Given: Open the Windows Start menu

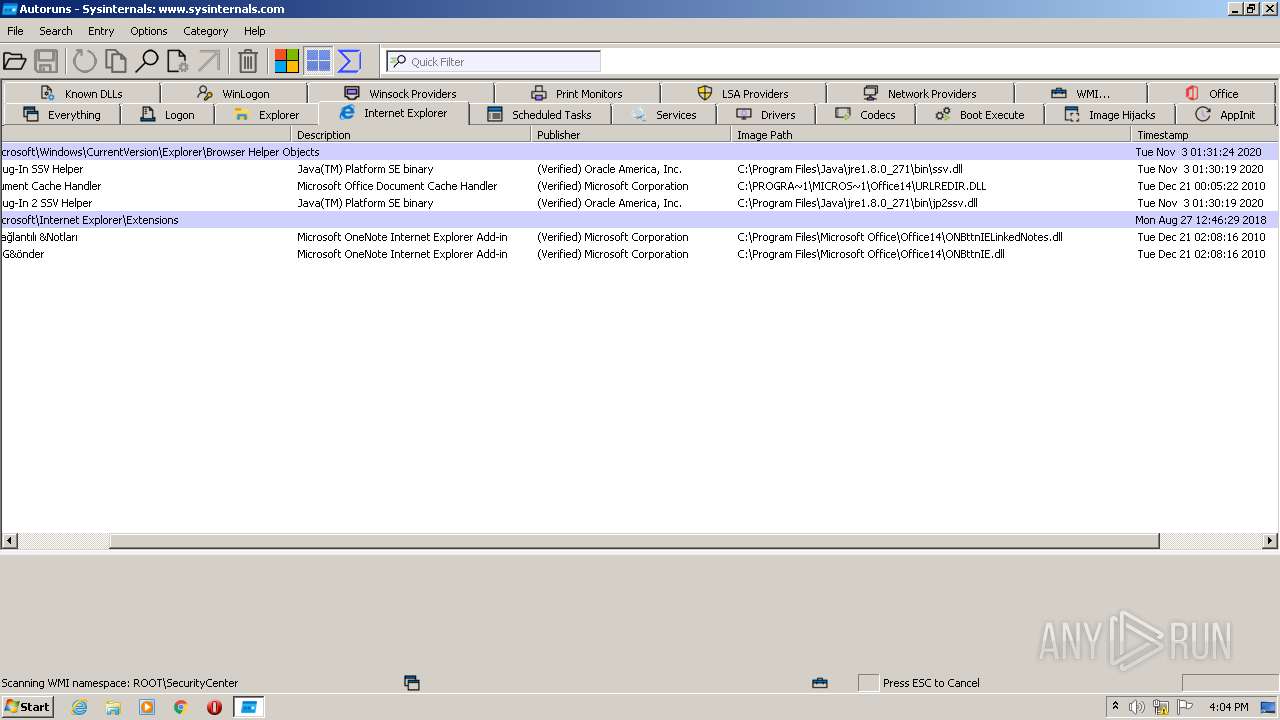Looking at the screenshot, I should [28, 707].
